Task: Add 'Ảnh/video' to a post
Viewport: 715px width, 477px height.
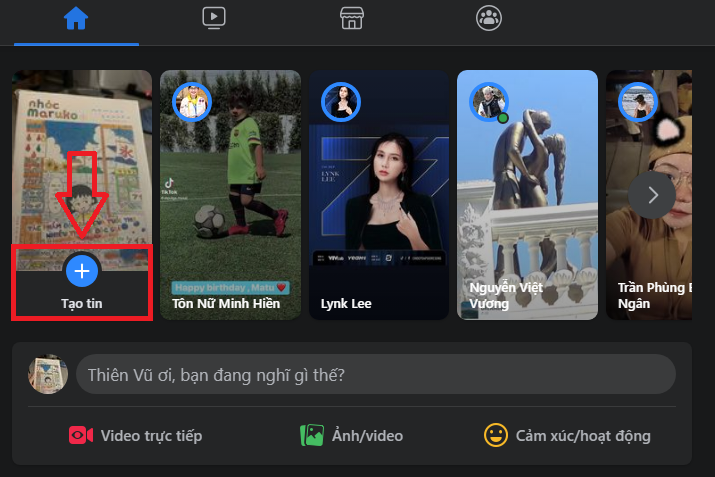Action: tap(352, 436)
